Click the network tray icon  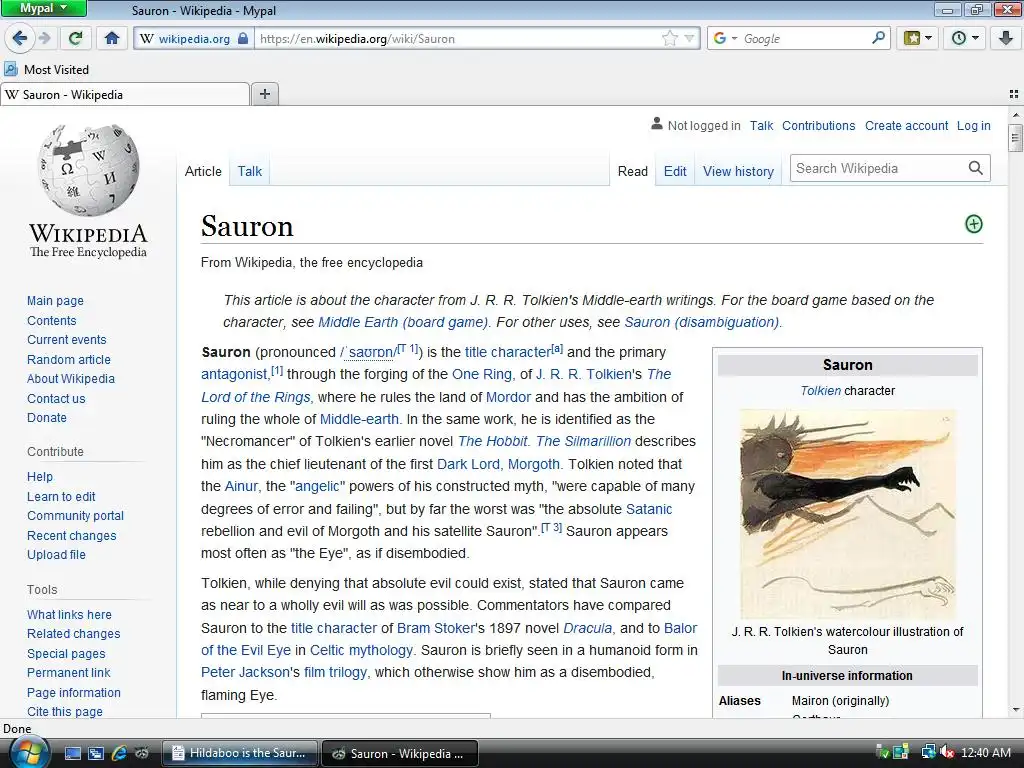pos(928,753)
